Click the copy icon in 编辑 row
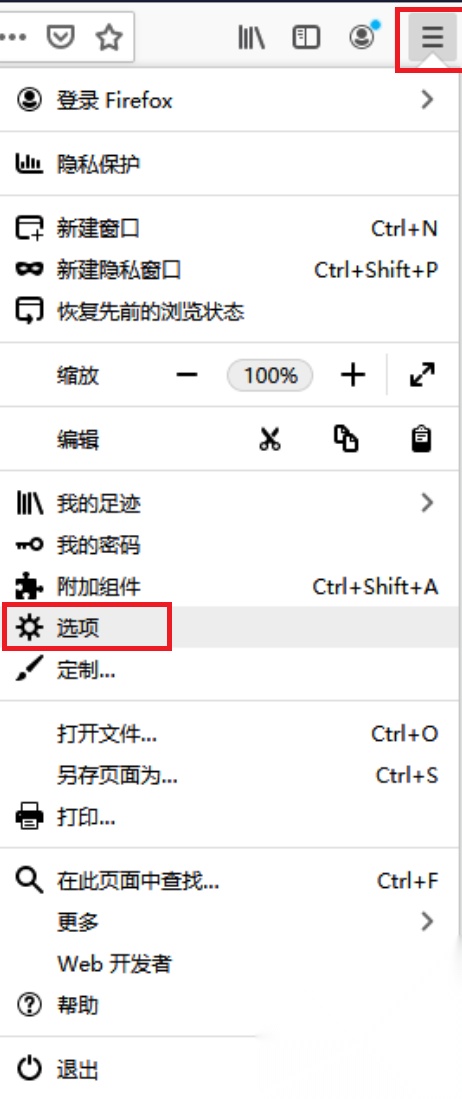This screenshot has height=1099, width=462. [x=346, y=439]
